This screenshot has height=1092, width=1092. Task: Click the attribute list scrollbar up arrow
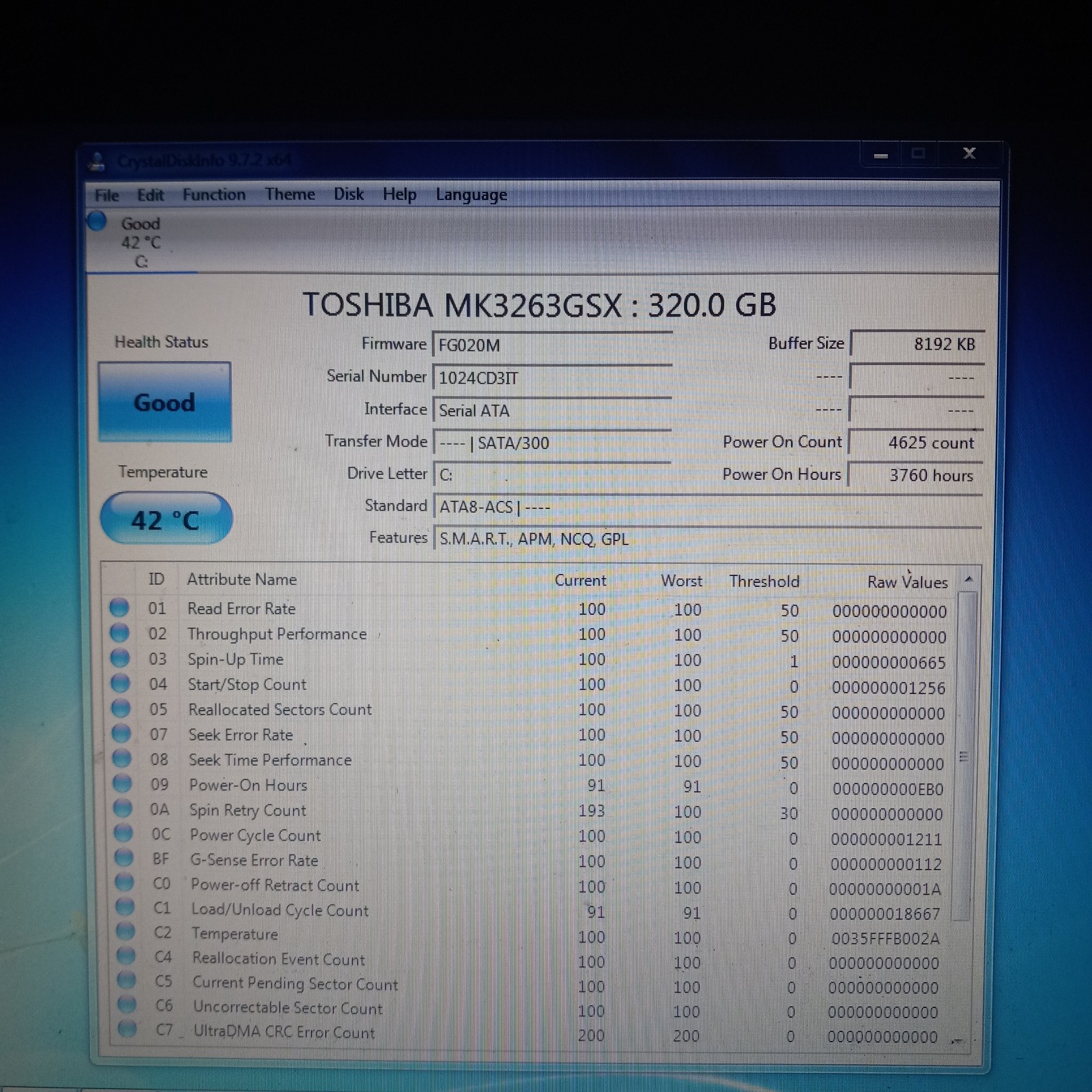tap(968, 580)
